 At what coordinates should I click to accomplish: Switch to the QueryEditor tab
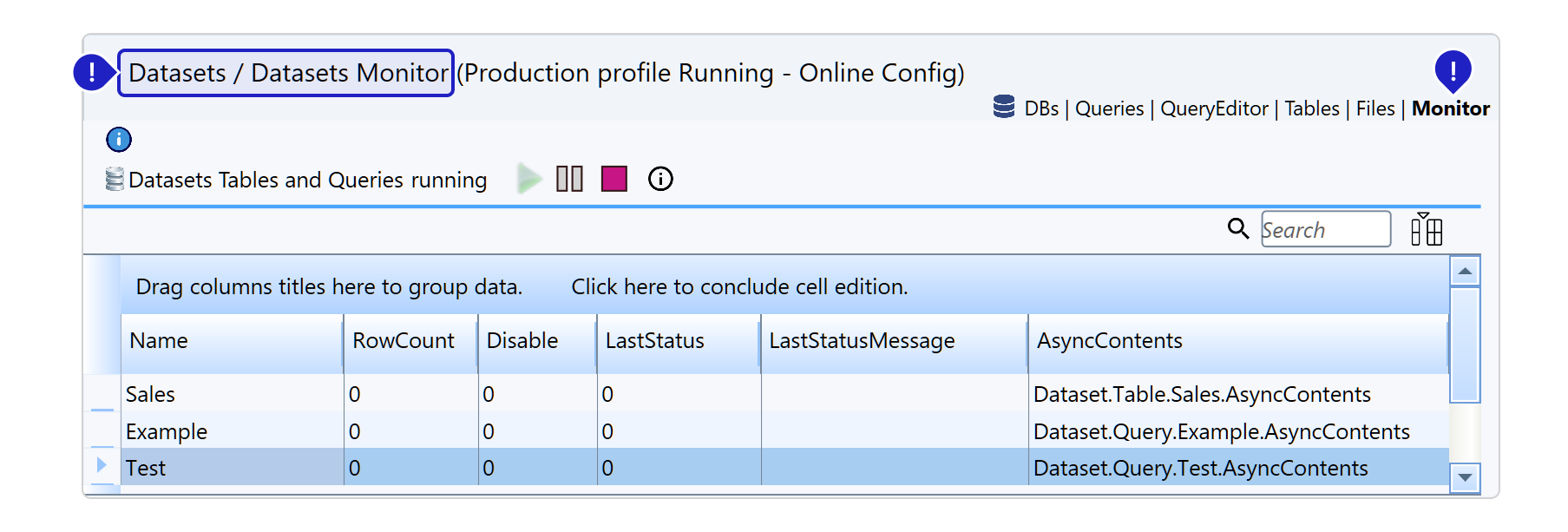point(1214,108)
